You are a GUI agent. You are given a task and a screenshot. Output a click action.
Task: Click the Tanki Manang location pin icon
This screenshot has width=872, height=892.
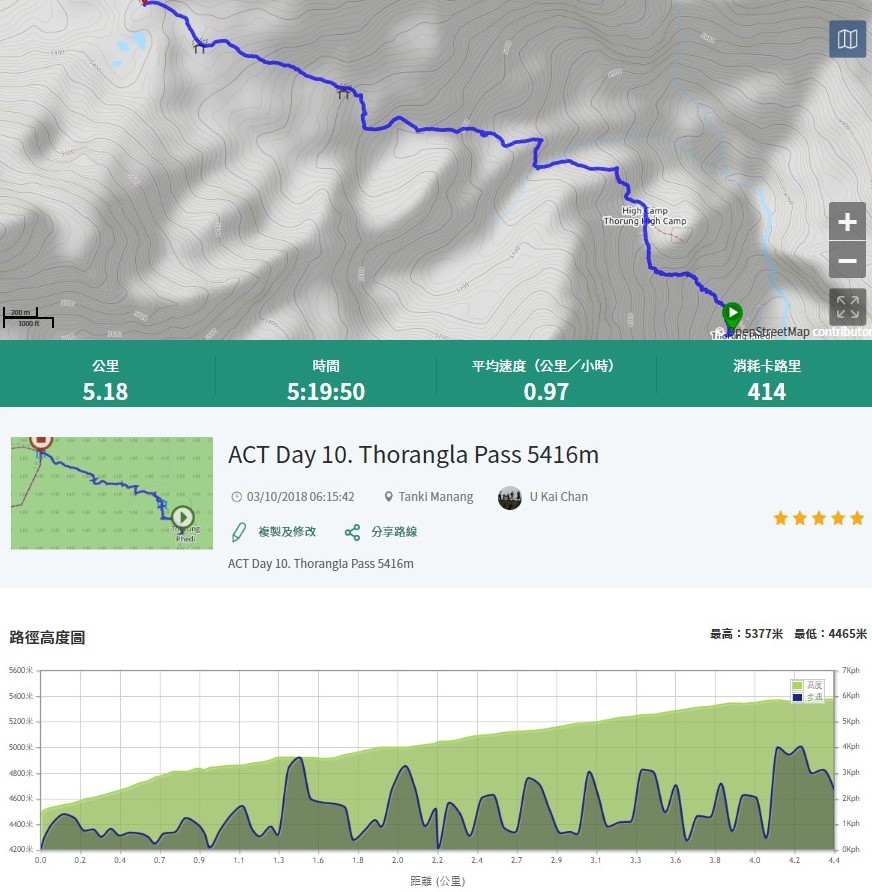389,497
